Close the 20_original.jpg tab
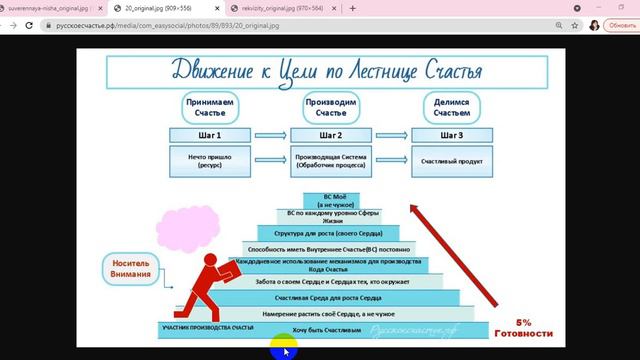The height and width of the screenshot is (360, 640). click(217, 8)
